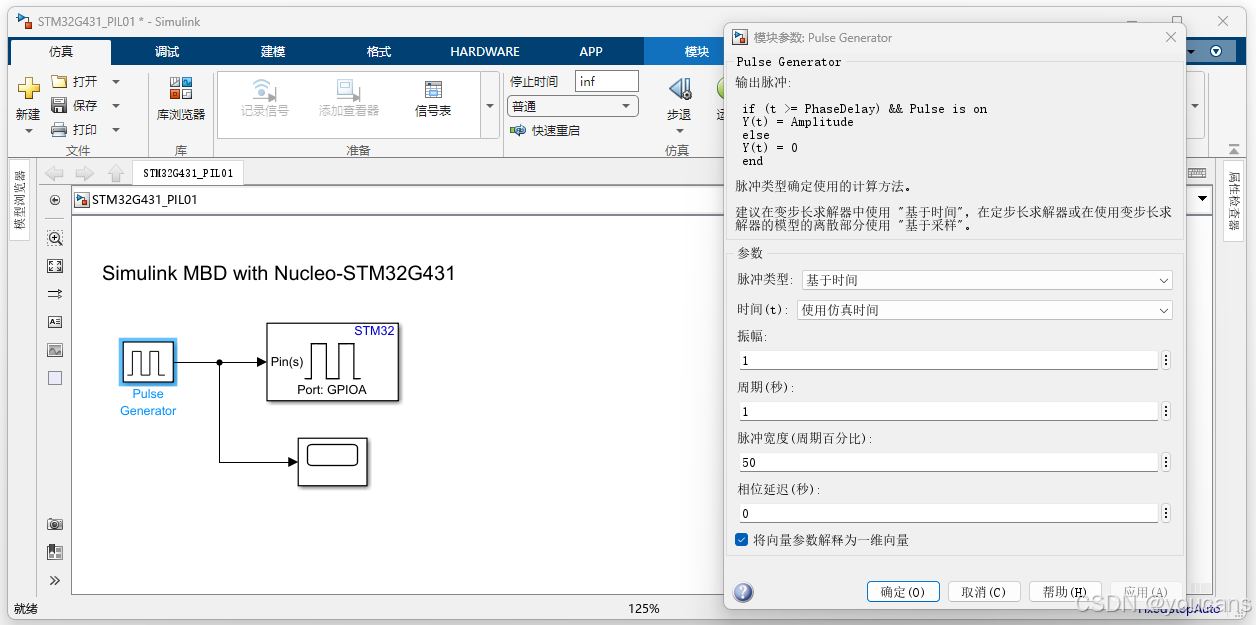Open the Model Browser (模型浏览器) side panel
The height and width of the screenshot is (625, 1256).
[x=19, y=199]
